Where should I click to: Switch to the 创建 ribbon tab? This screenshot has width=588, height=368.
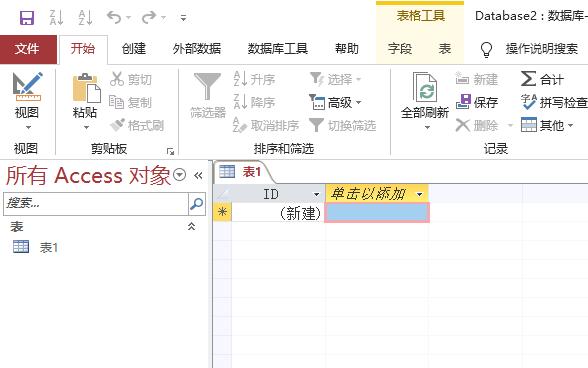(134, 49)
